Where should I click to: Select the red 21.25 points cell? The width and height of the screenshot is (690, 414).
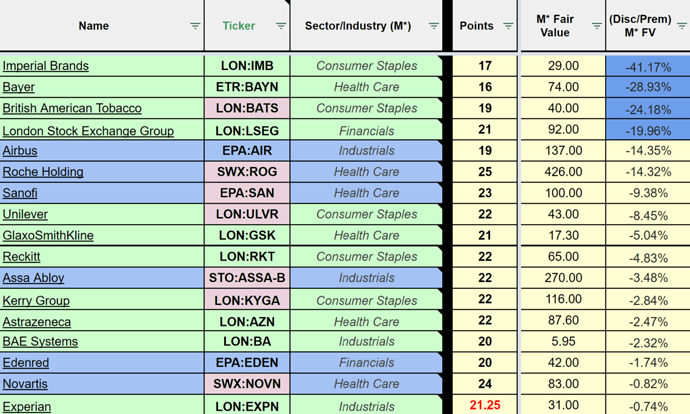(485, 405)
